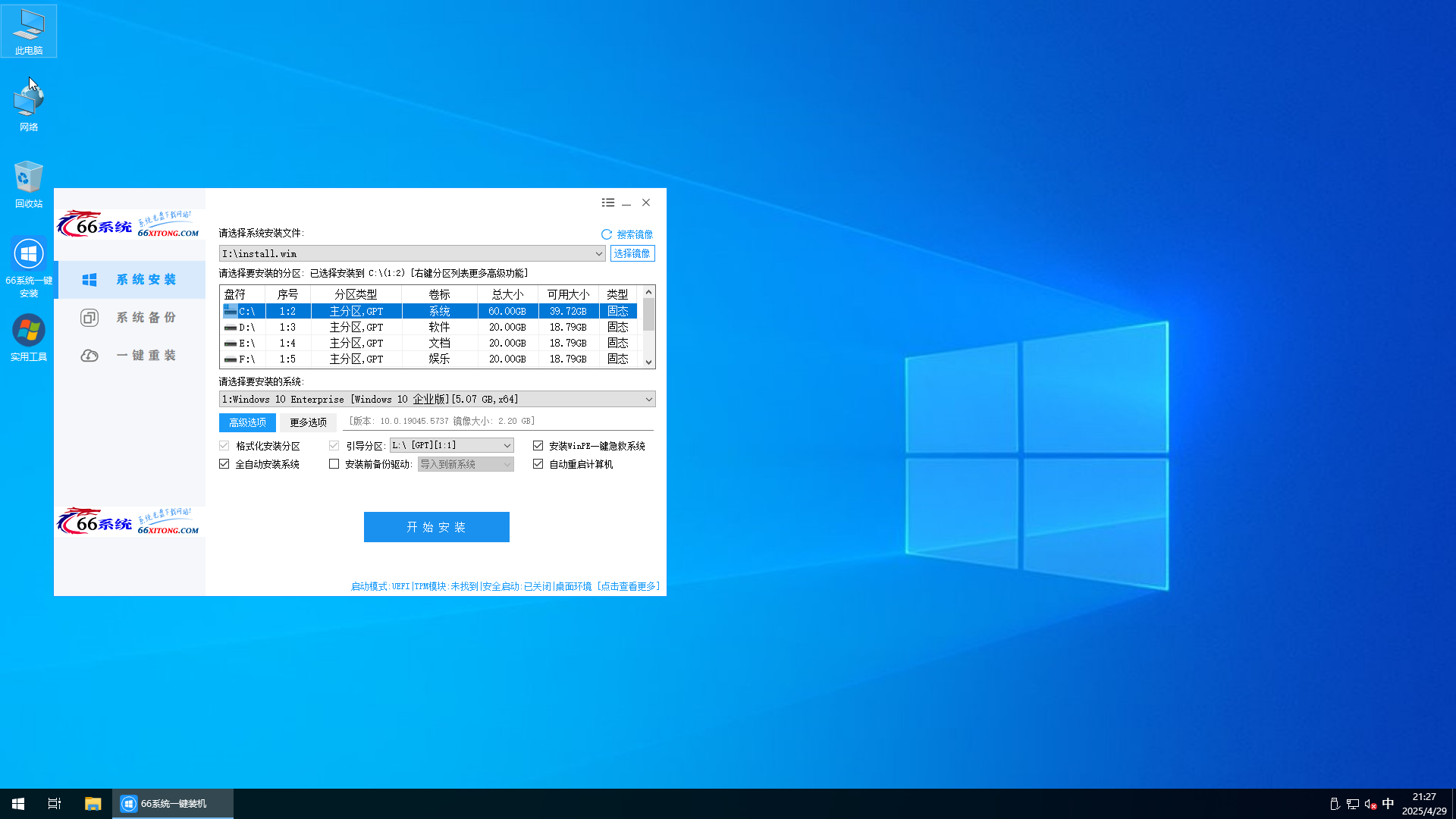Click the 盘符 column header
Image resolution: width=1456 pixels, height=819 pixels.
point(243,294)
